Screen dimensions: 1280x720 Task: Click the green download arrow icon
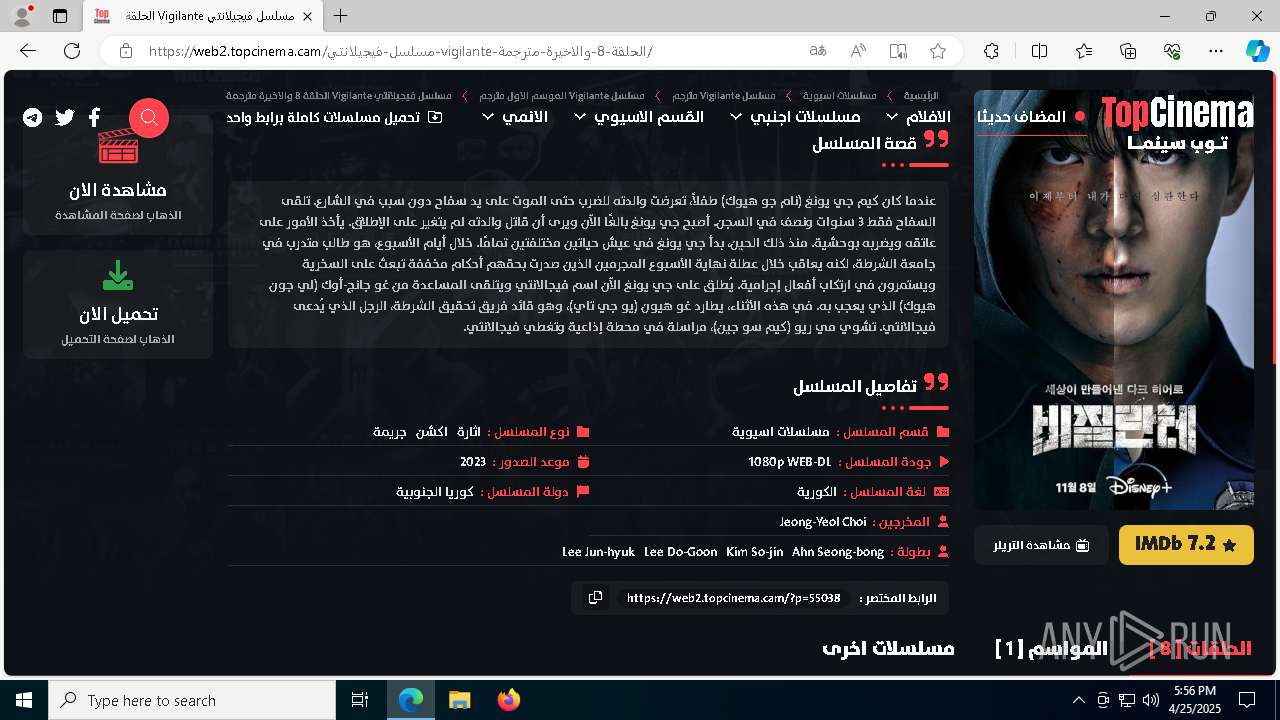pyautogui.click(x=118, y=275)
